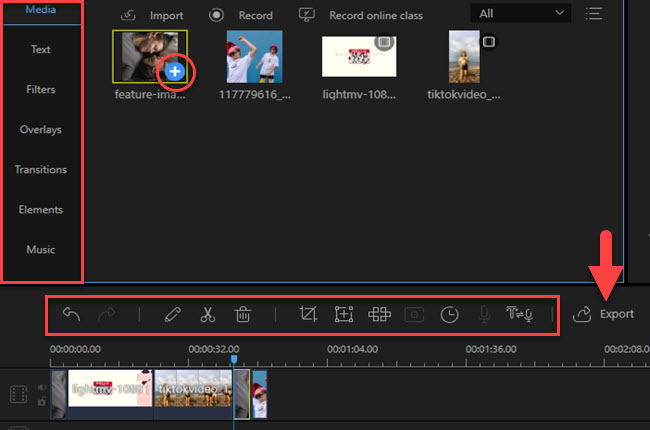Click the timeline playhead marker
The height and width of the screenshot is (430, 650).
click(x=234, y=359)
